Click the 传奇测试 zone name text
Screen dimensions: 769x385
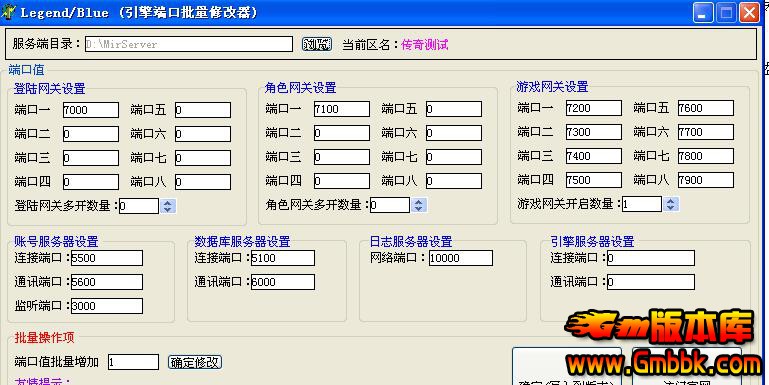(425, 45)
